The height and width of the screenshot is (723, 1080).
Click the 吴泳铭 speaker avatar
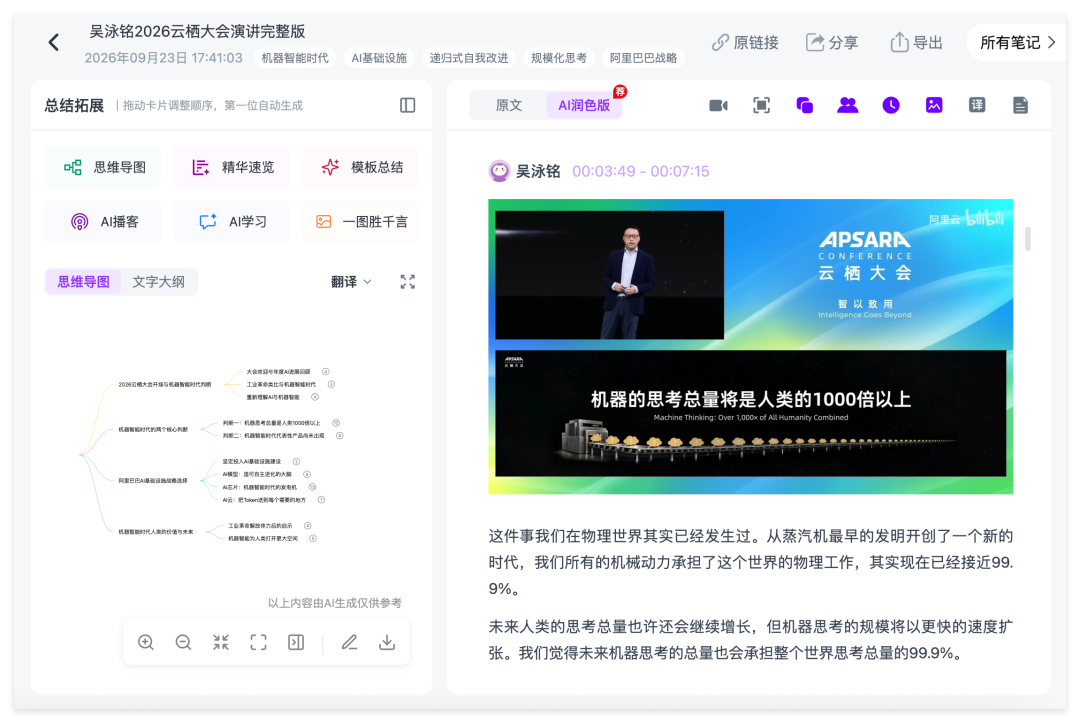pyautogui.click(x=499, y=171)
